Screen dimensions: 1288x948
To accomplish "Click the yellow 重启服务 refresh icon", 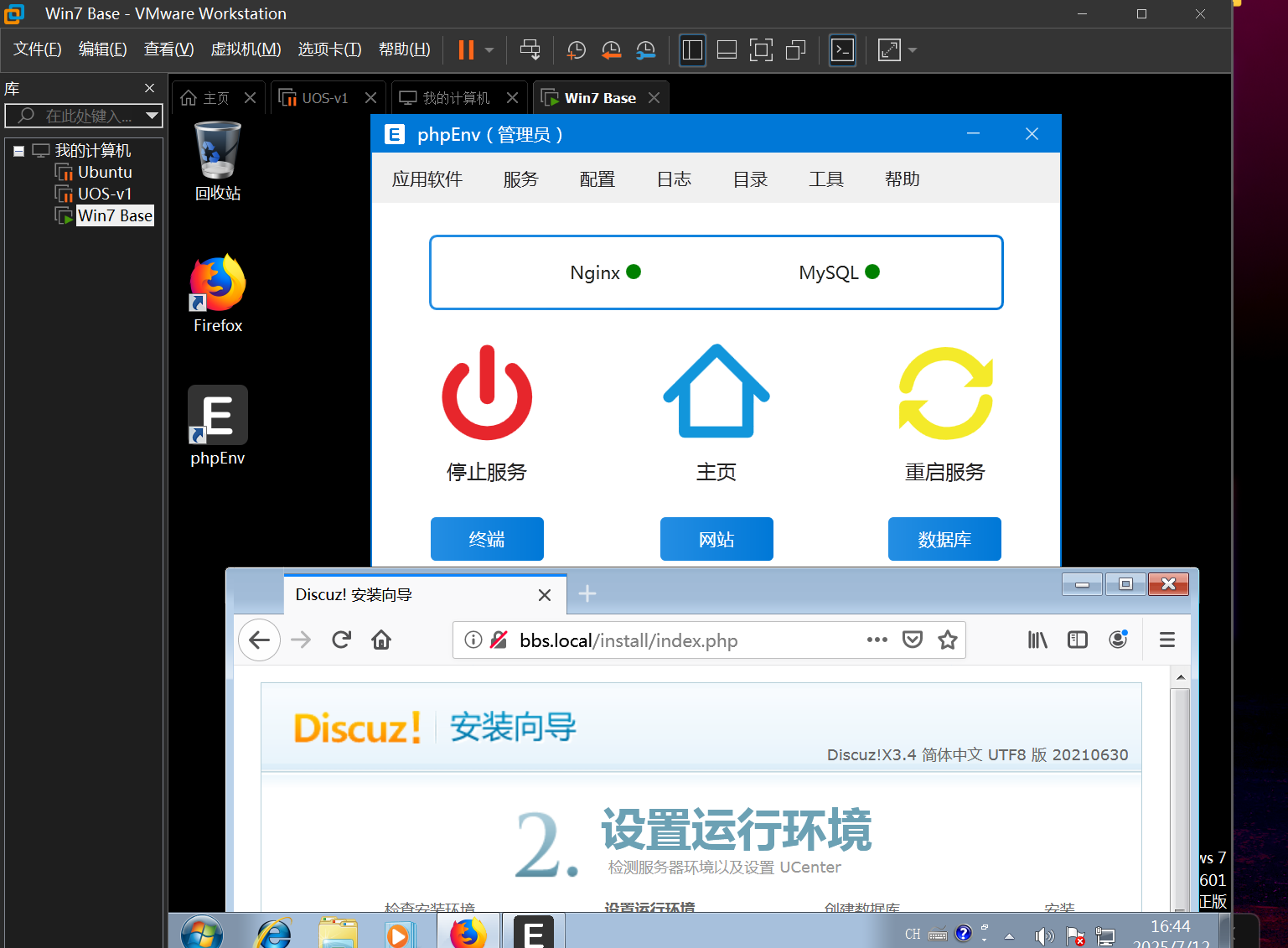I will coord(945,393).
